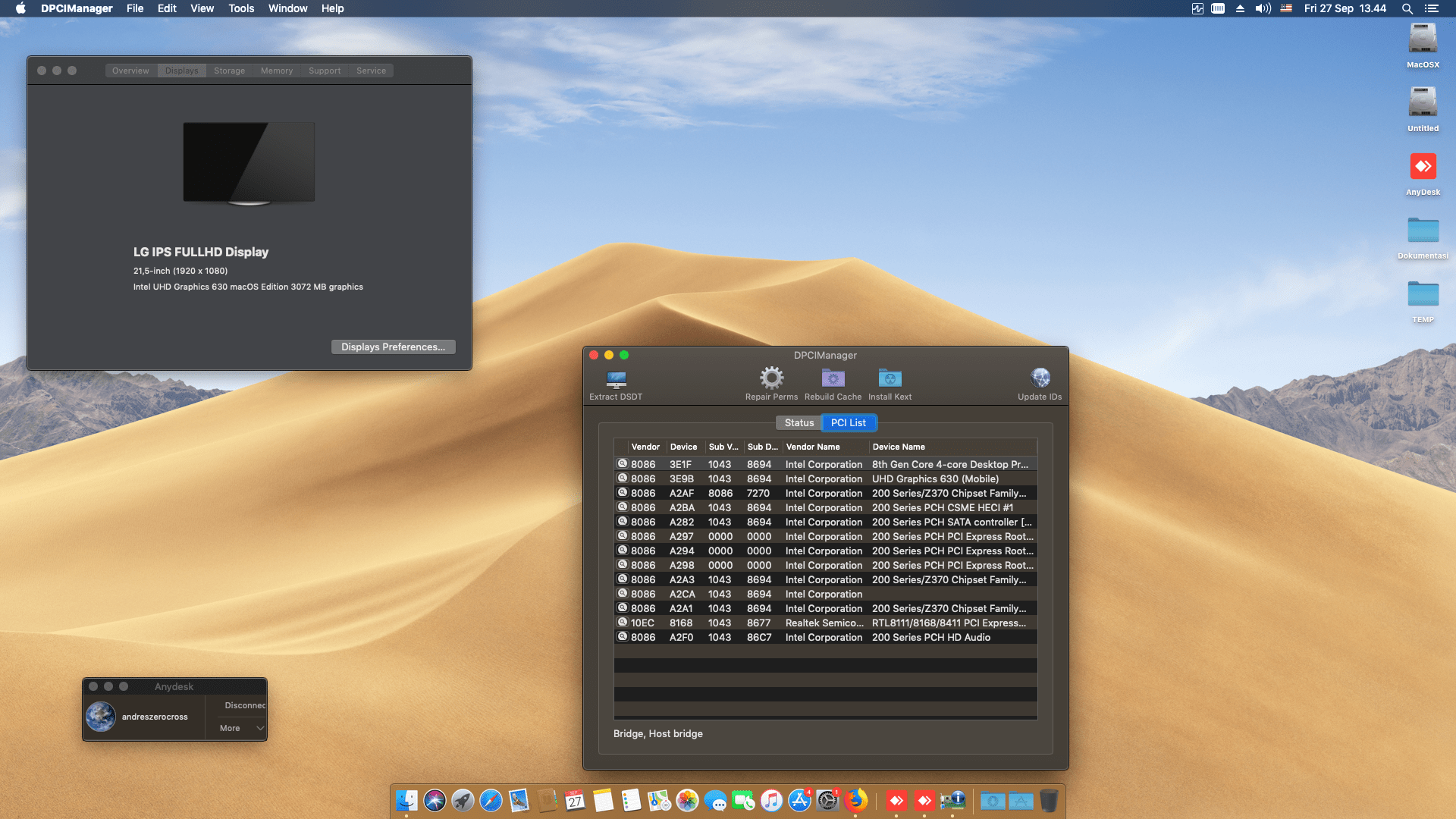Open System Preferences from the dock

pos(827,800)
